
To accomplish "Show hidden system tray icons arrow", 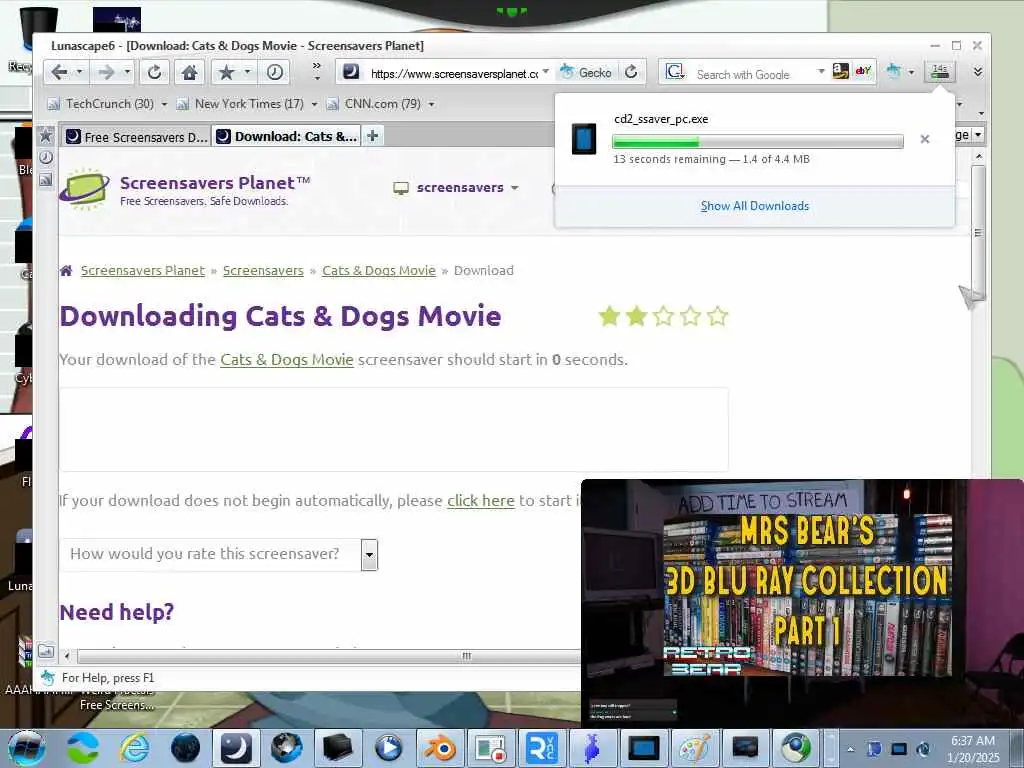I will coord(850,749).
